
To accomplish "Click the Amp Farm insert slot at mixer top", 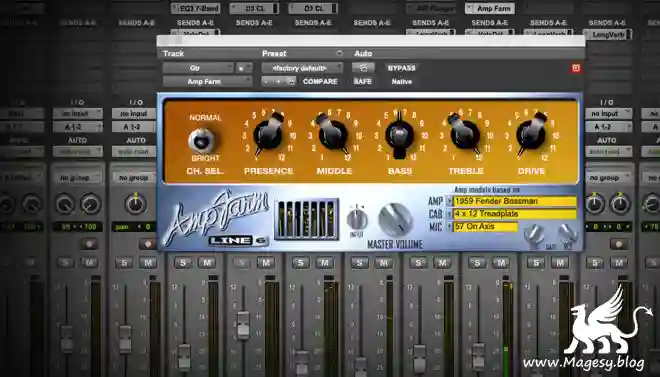I will tap(490, 8).
